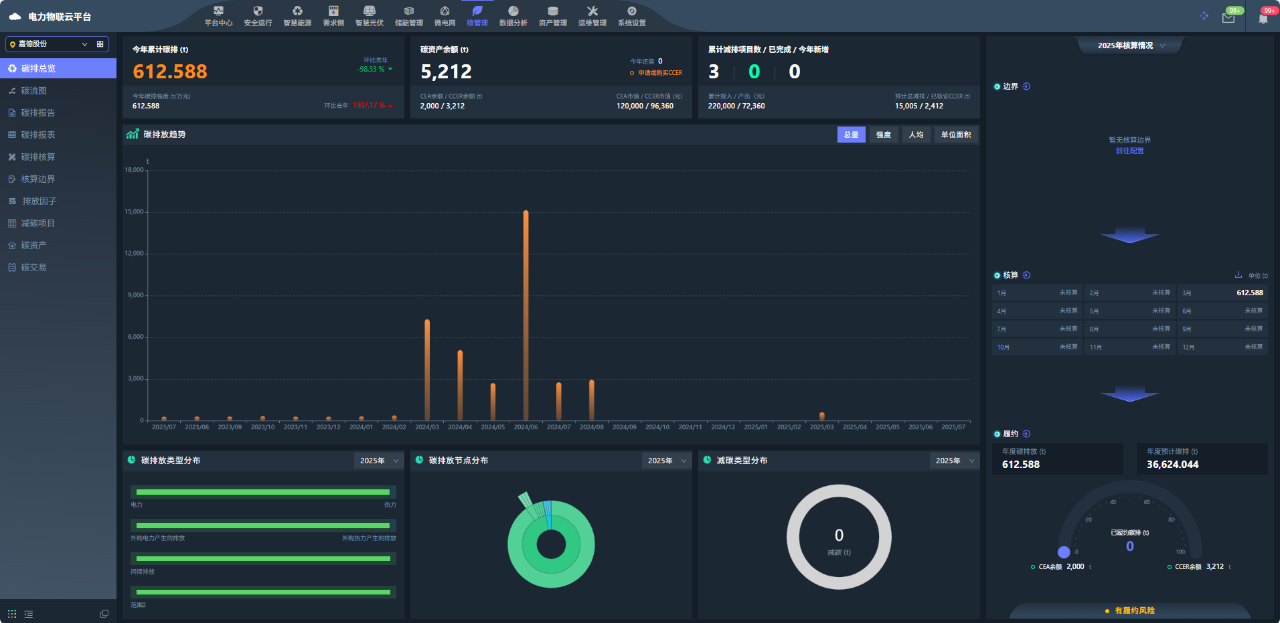Image resolution: width=1280 pixels, height=623 pixels.
Task: Open 碳排报告 in the sidebar
Action: [x=58, y=112]
